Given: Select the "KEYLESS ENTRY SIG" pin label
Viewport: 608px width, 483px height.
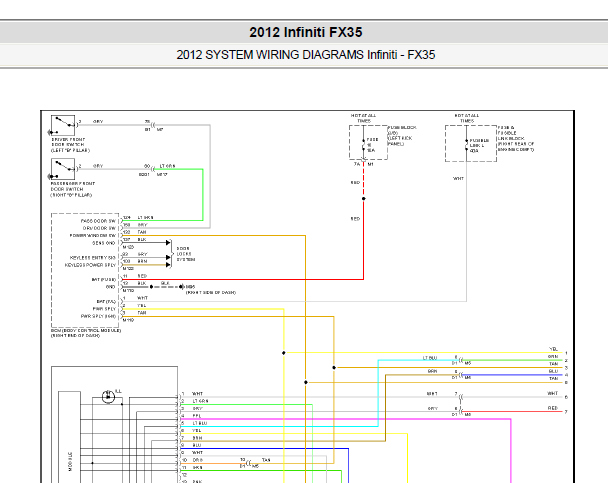Looking at the screenshot, I should pos(93,258).
